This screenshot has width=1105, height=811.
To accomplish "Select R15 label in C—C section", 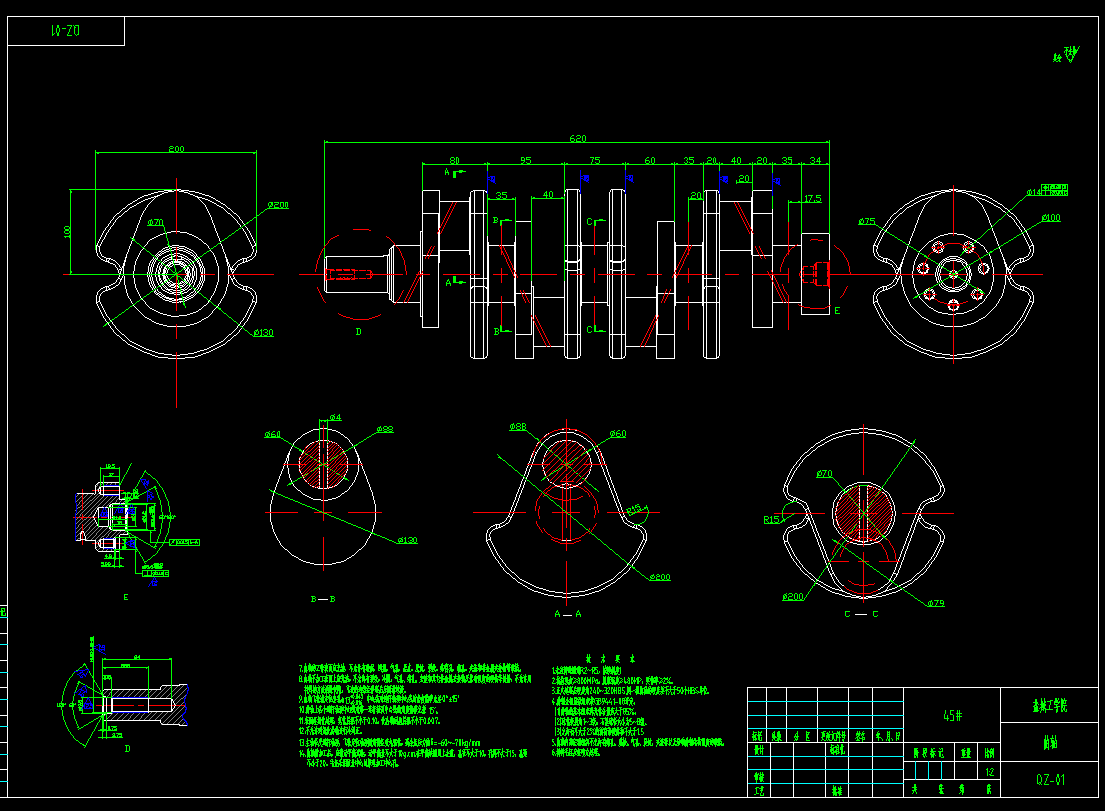I will (x=772, y=519).
